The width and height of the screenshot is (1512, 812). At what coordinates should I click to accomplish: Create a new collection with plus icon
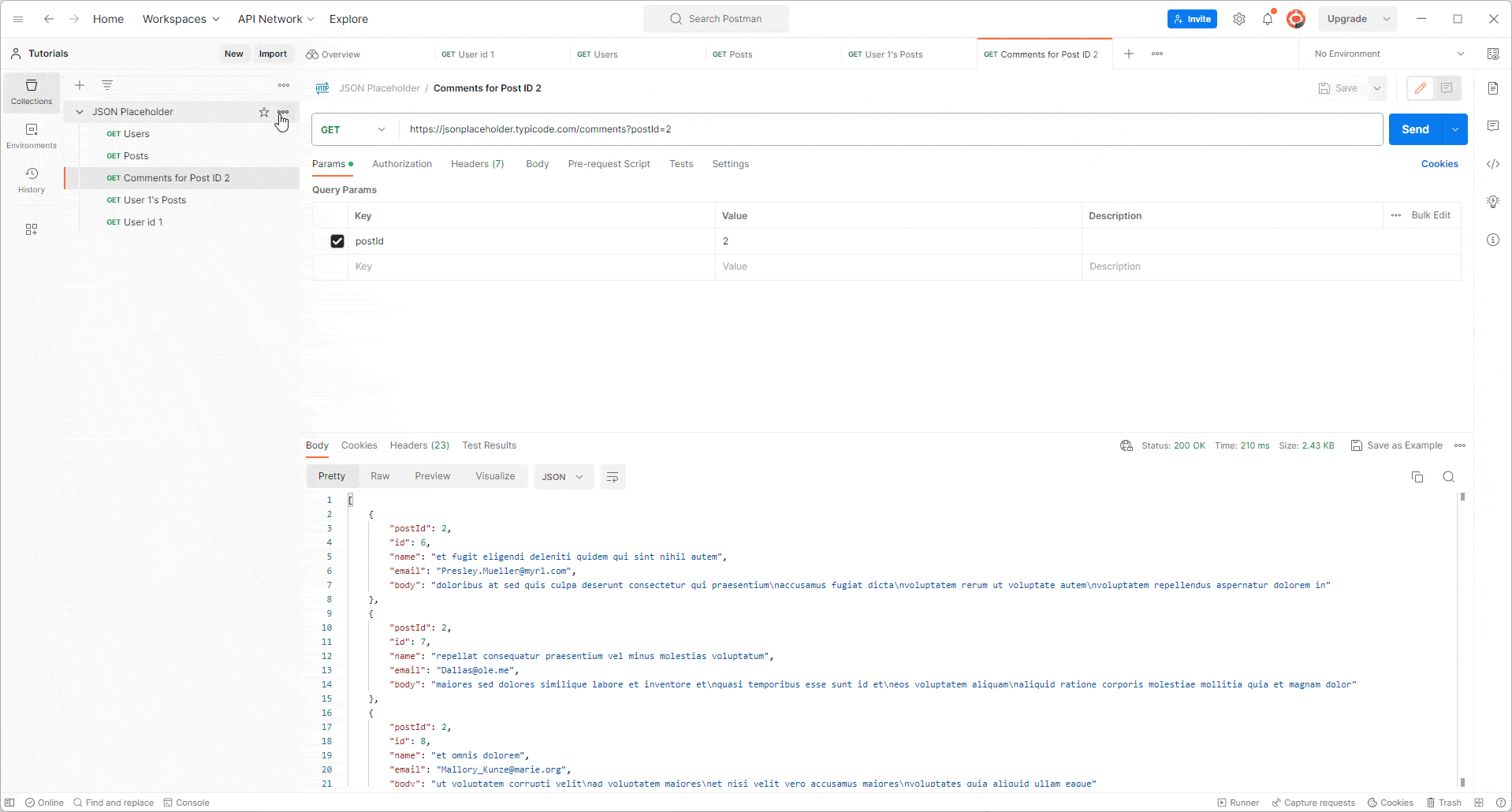point(80,85)
